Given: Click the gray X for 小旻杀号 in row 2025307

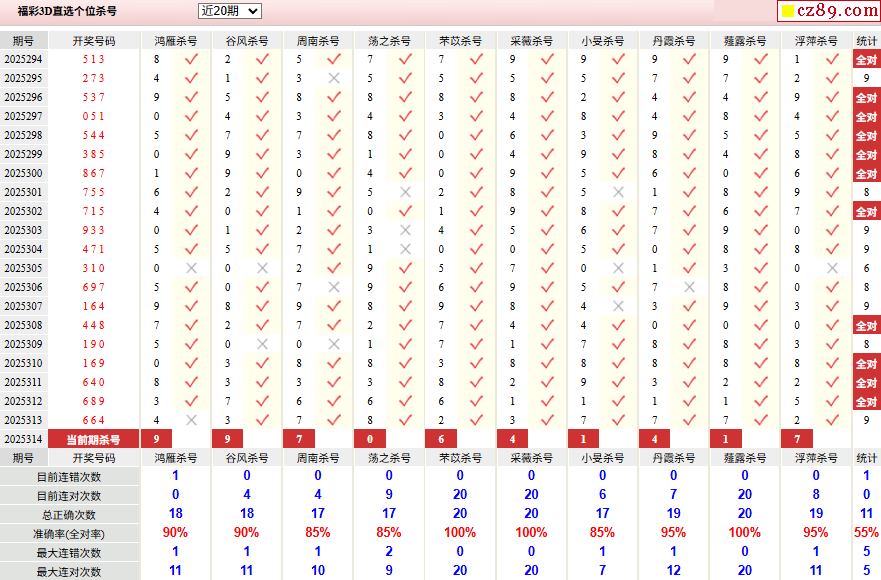Looking at the screenshot, I should point(618,306).
